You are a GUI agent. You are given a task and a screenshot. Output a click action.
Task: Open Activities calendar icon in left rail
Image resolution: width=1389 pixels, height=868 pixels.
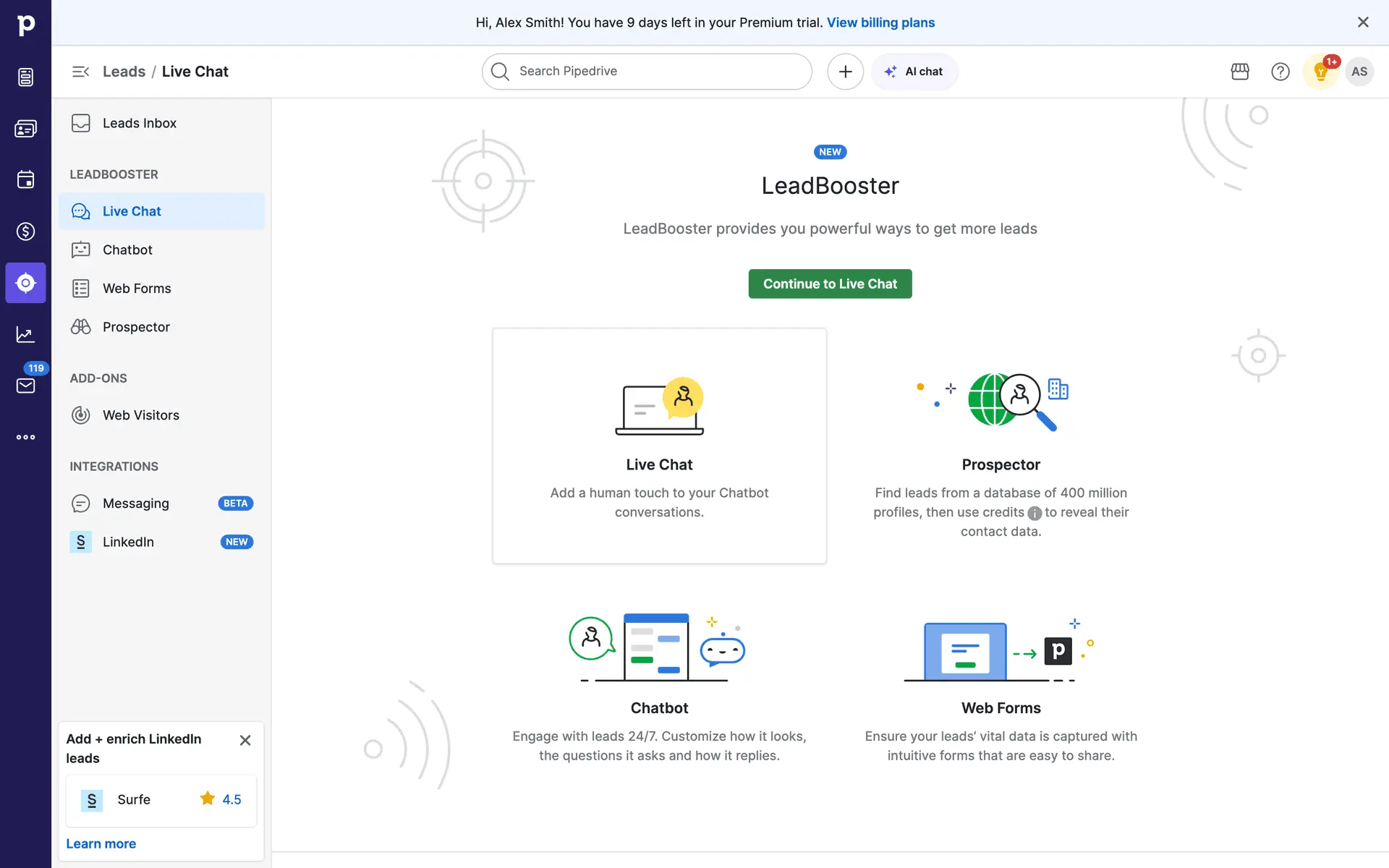25,179
